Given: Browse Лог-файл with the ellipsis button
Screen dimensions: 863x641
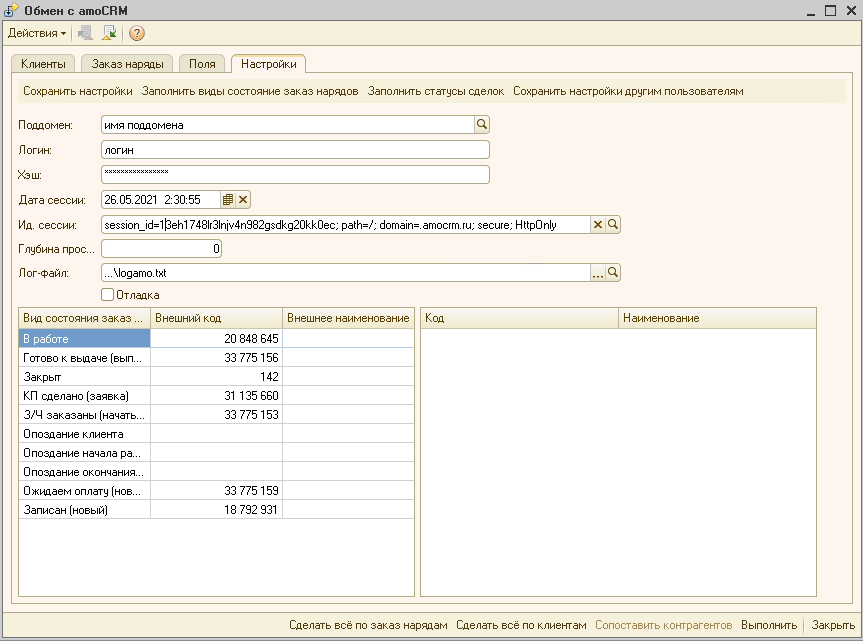Looking at the screenshot, I should (x=598, y=273).
